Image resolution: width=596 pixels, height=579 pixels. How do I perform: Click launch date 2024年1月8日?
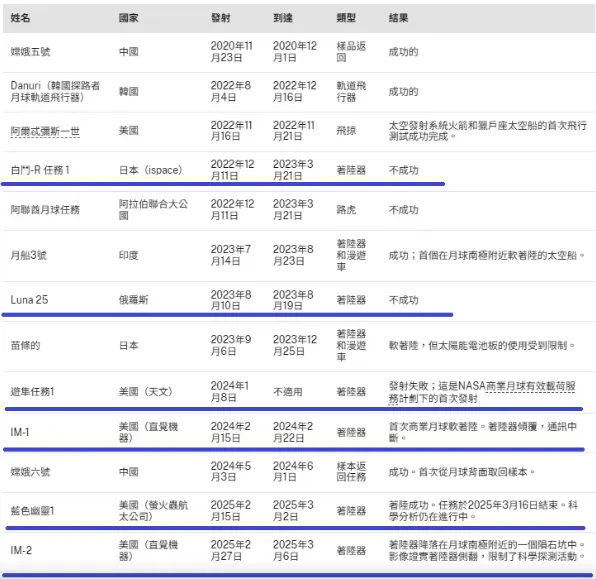coord(230,392)
